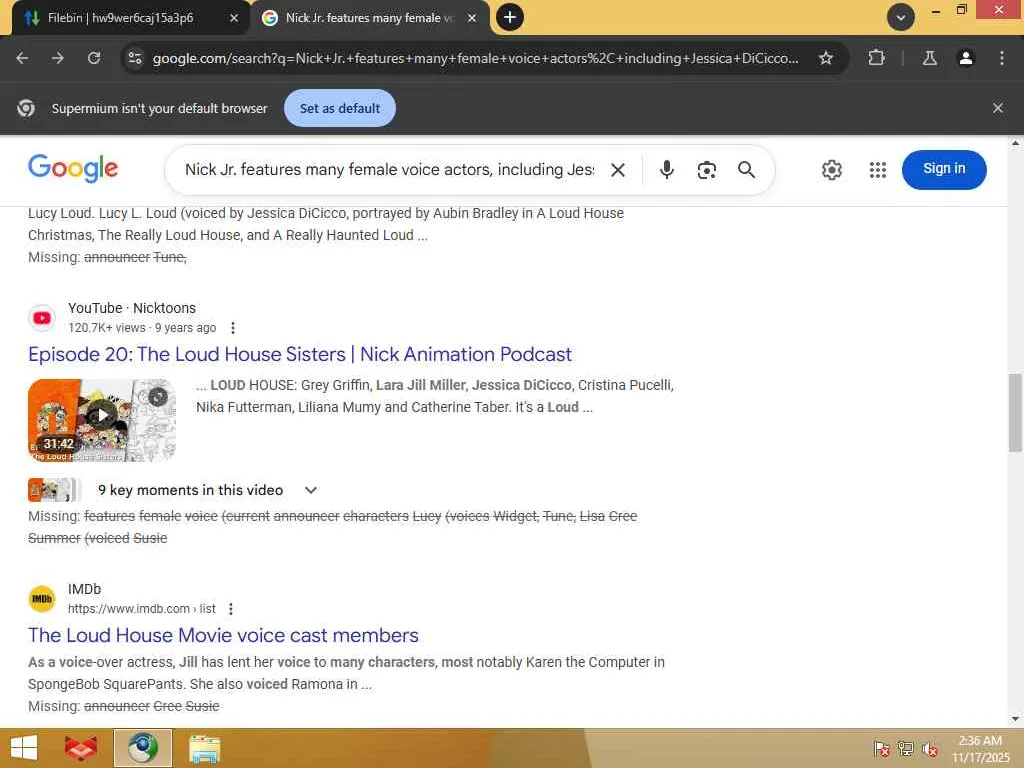The width and height of the screenshot is (1024, 768).
Task: Open Episode 20: The Loud House Sisters link
Action: point(300,354)
